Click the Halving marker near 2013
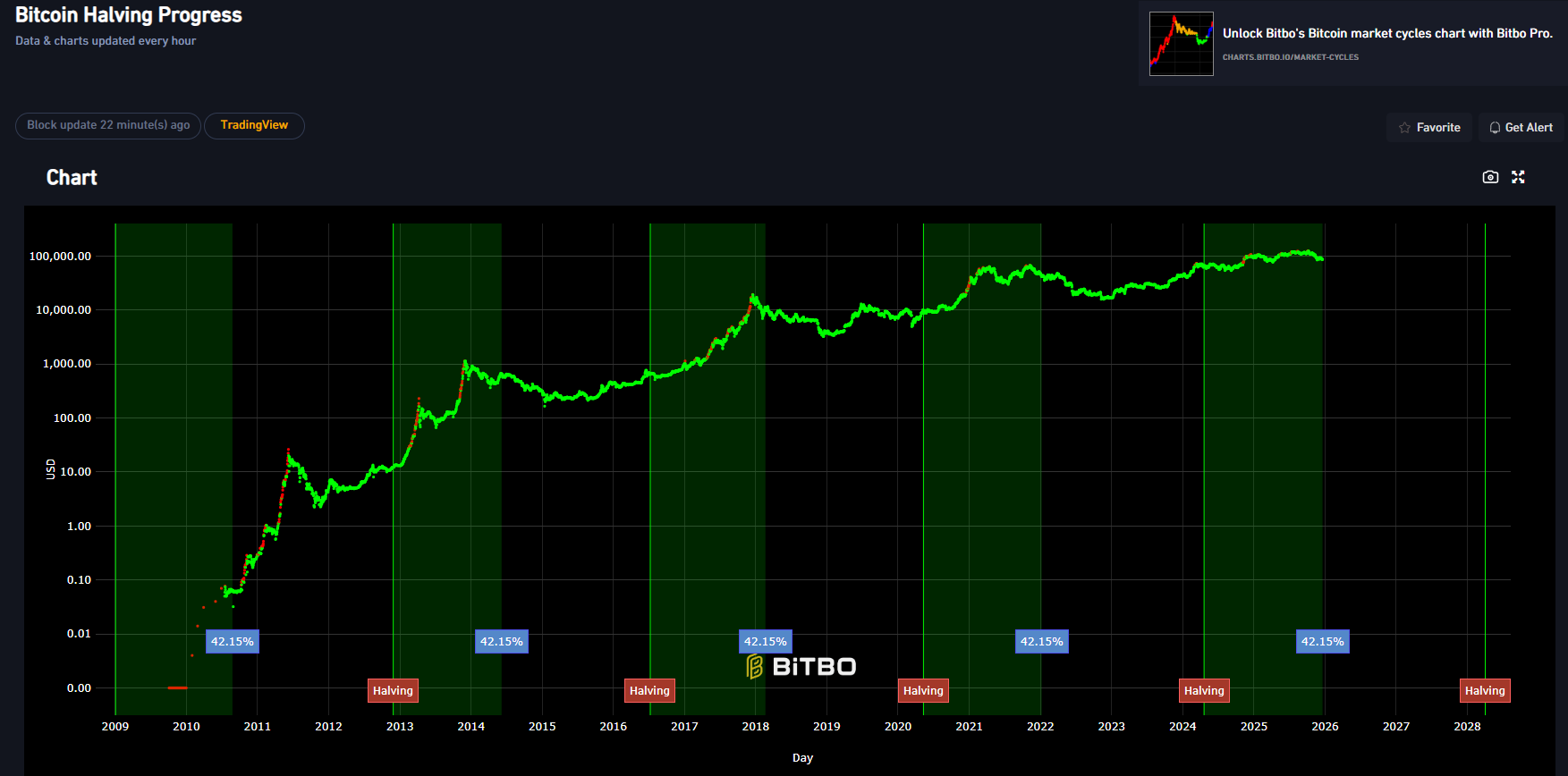The height and width of the screenshot is (776, 1568). coord(393,690)
